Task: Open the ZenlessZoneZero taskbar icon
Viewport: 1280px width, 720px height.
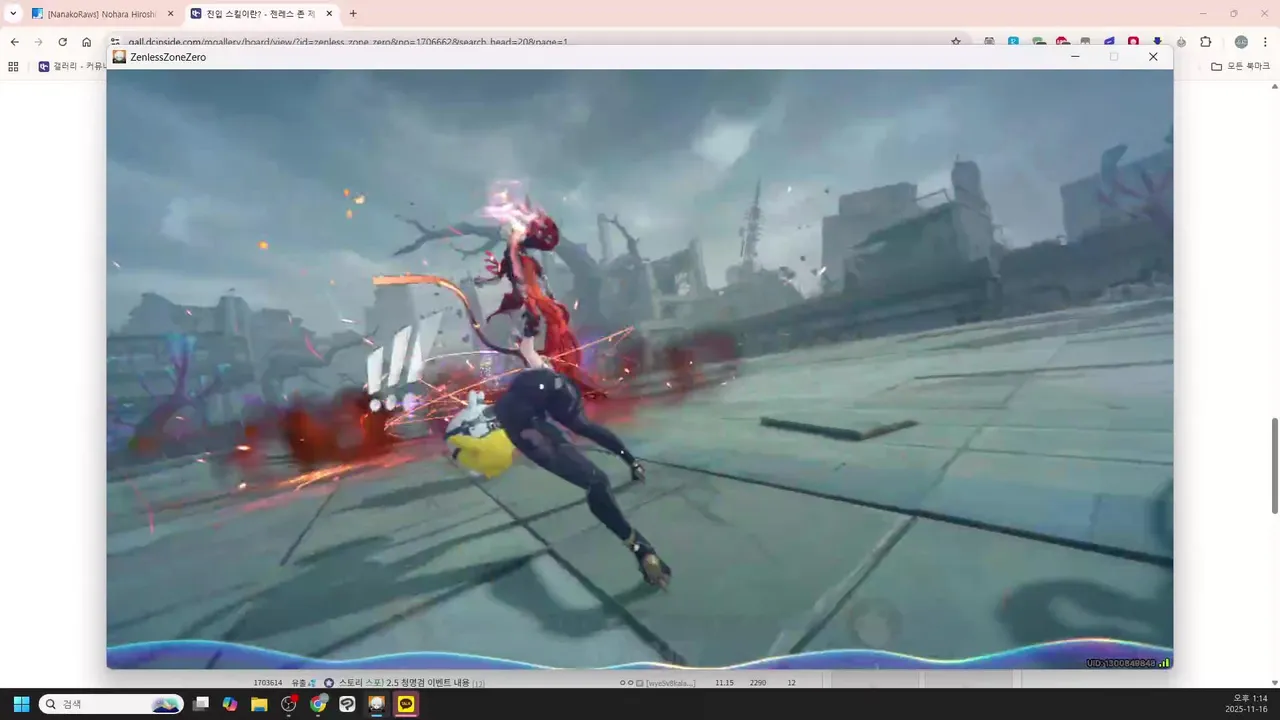Action: (376, 704)
